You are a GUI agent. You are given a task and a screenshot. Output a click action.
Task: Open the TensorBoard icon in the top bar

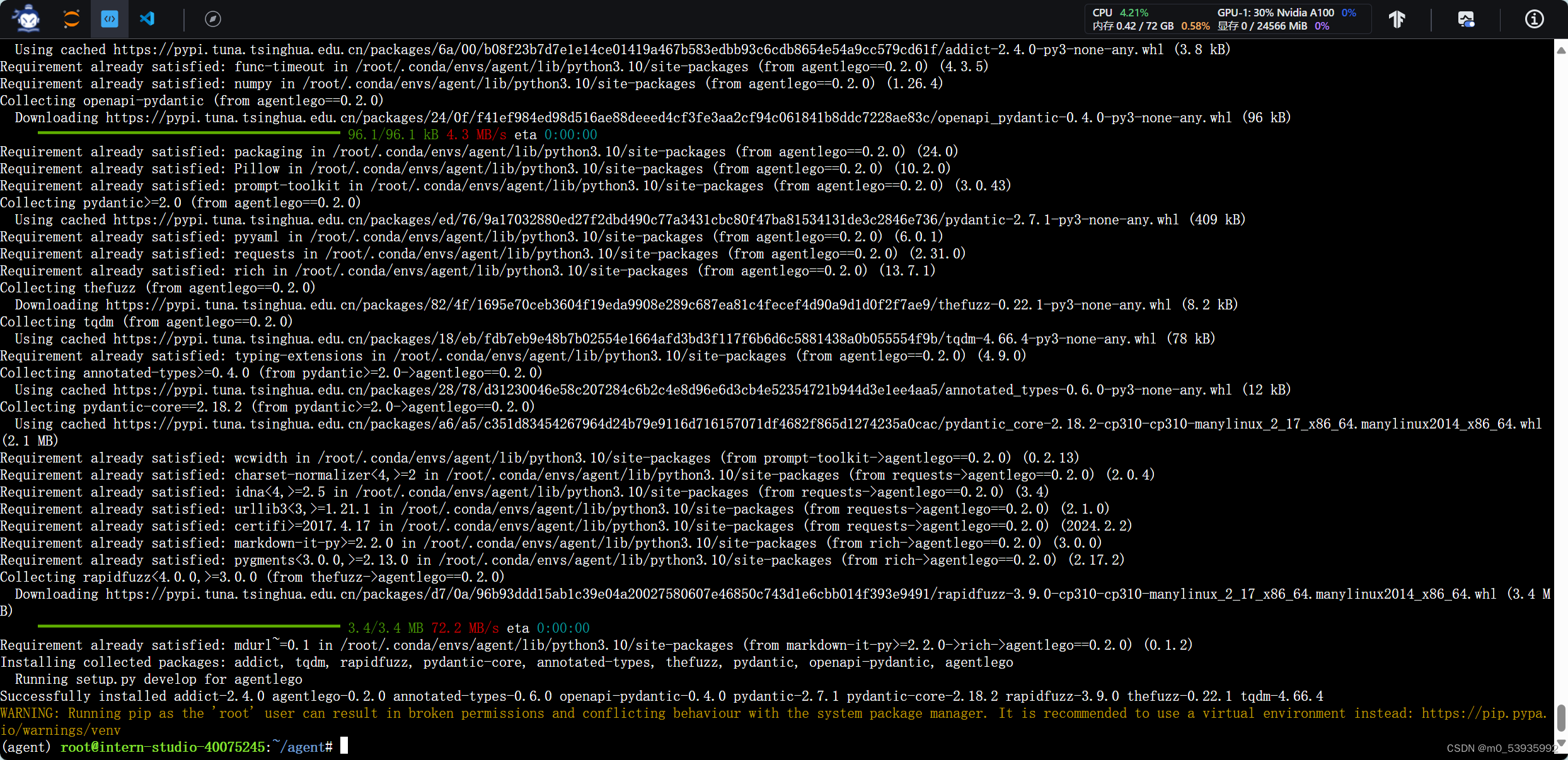coord(1397,19)
